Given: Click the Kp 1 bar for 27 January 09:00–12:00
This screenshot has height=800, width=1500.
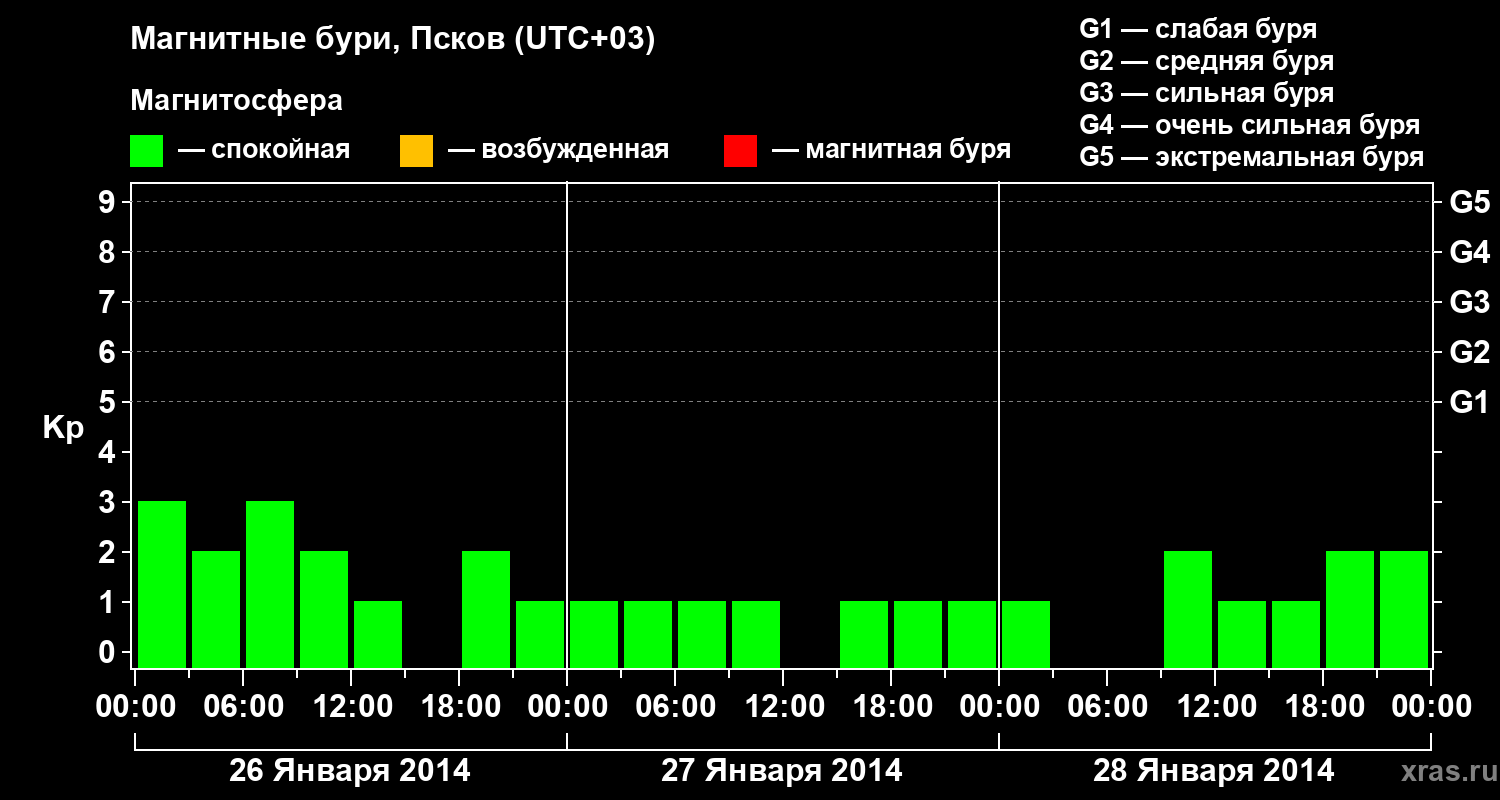Looking at the screenshot, I should pyautogui.click(x=756, y=634).
